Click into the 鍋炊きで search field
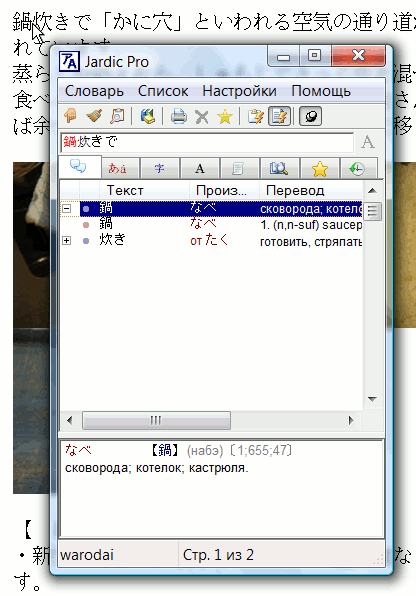416x596 pixels. click(207, 142)
